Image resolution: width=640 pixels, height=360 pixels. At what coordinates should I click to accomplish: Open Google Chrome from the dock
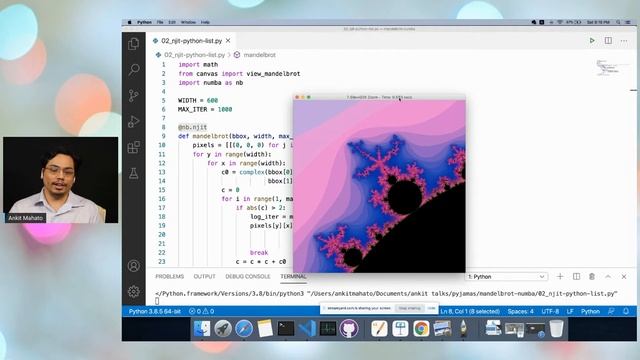421,328
